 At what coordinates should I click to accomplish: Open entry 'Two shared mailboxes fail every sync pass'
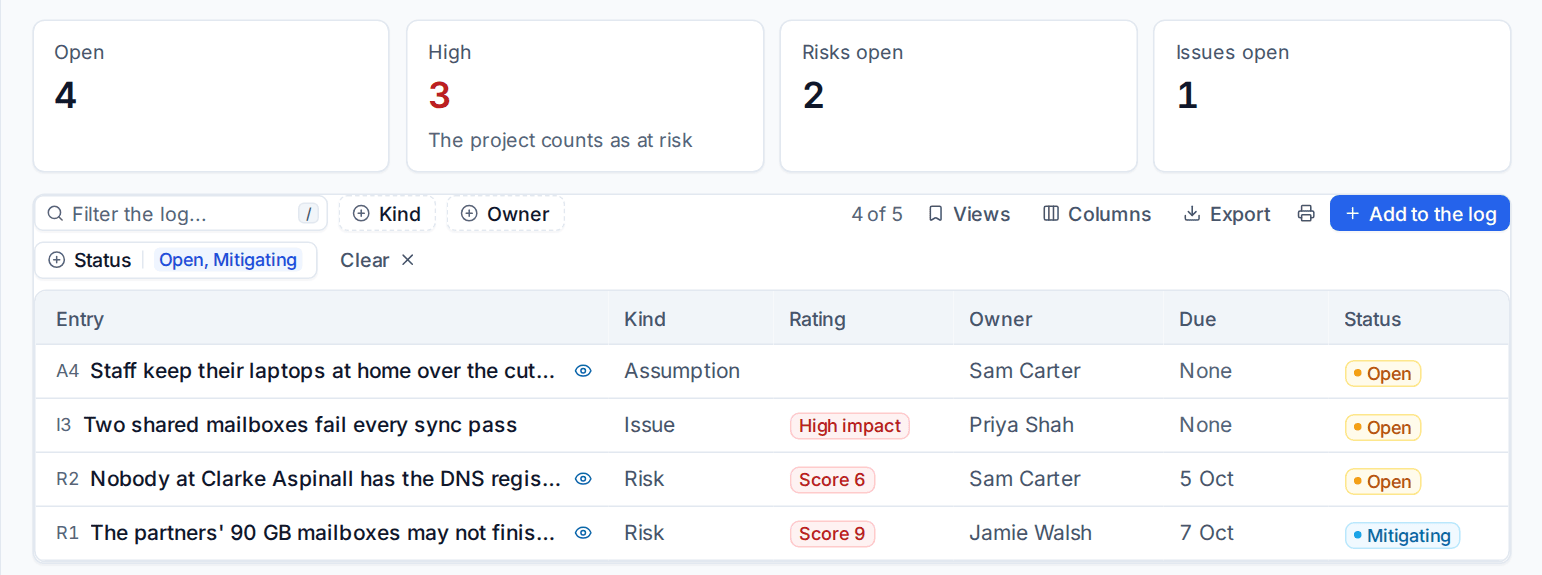(300, 425)
